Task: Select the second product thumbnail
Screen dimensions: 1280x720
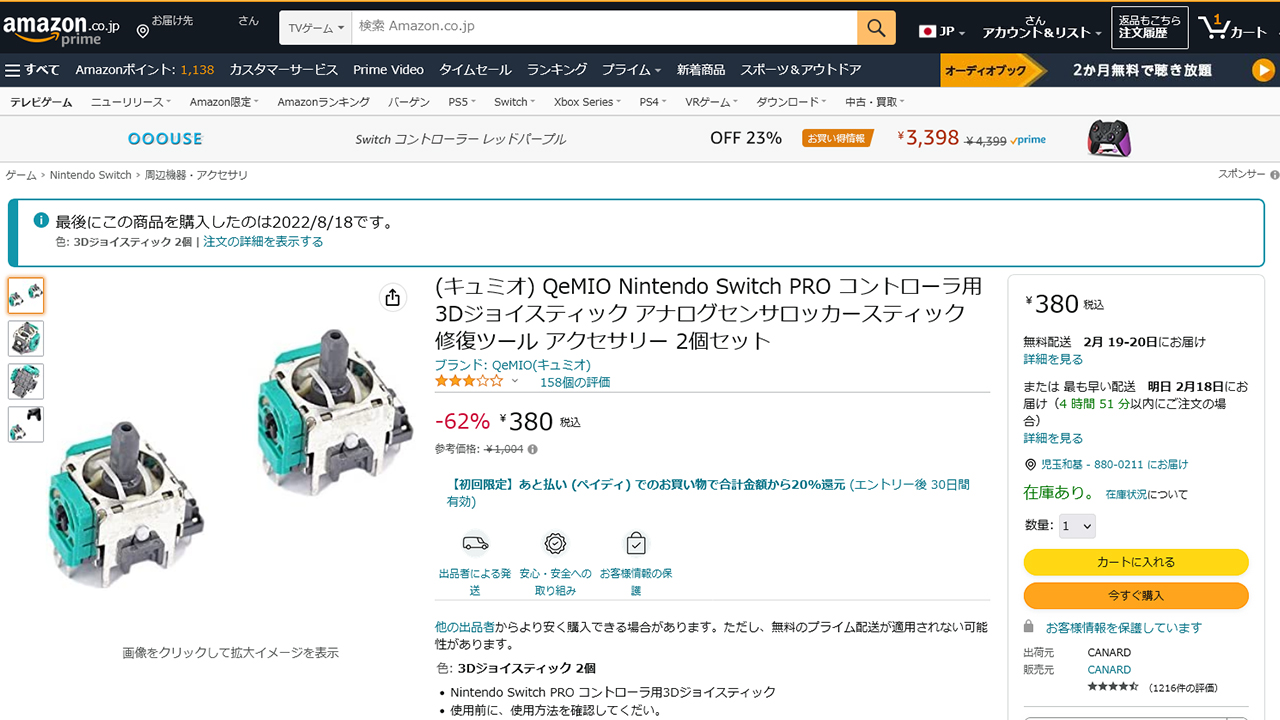Action: tap(26, 339)
